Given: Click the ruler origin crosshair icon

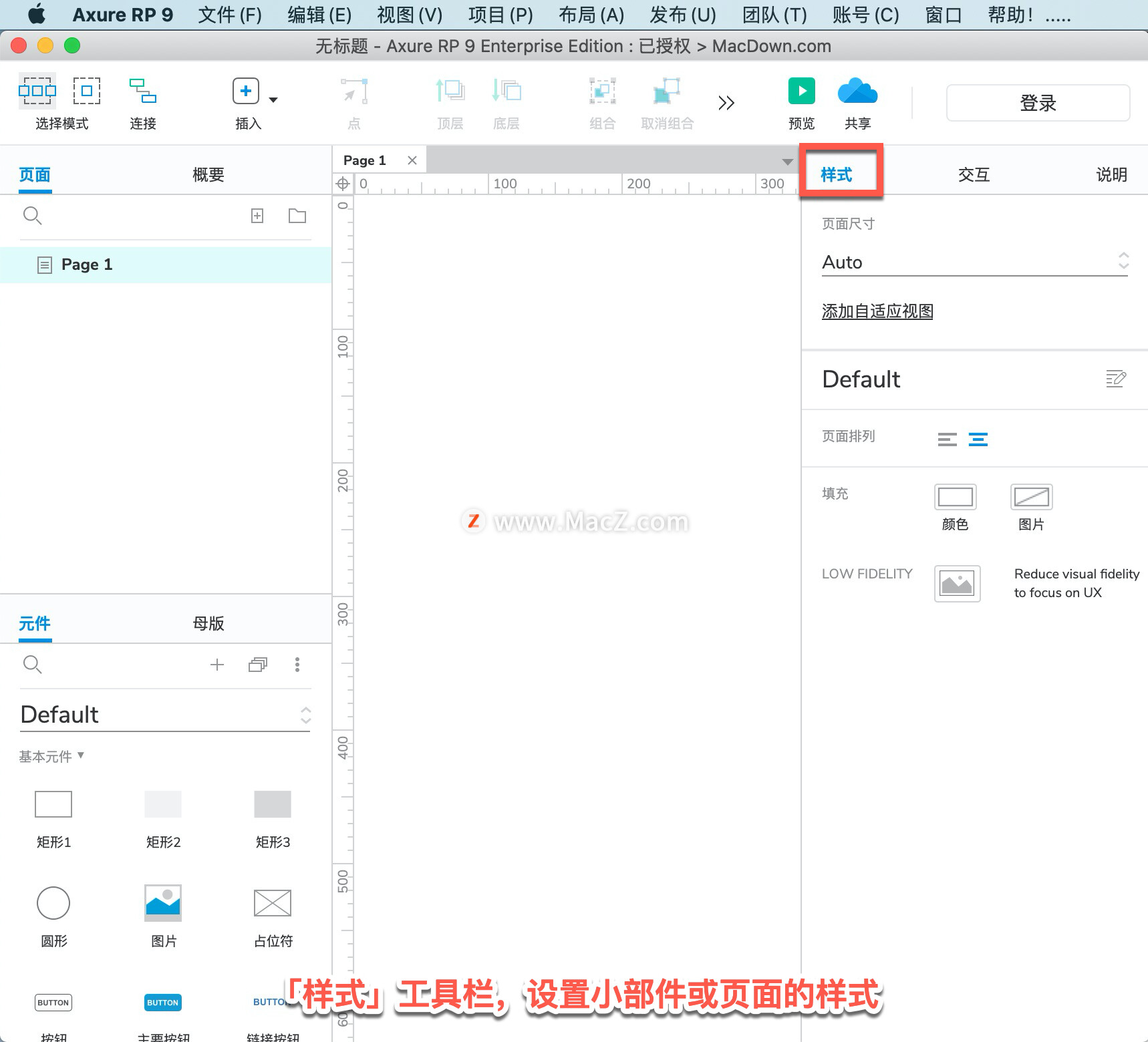Looking at the screenshot, I should click(343, 184).
